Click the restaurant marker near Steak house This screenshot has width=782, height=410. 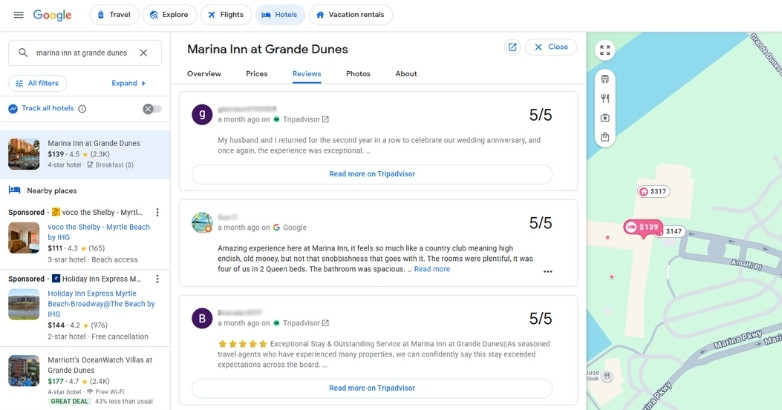pyautogui.click(x=607, y=376)
